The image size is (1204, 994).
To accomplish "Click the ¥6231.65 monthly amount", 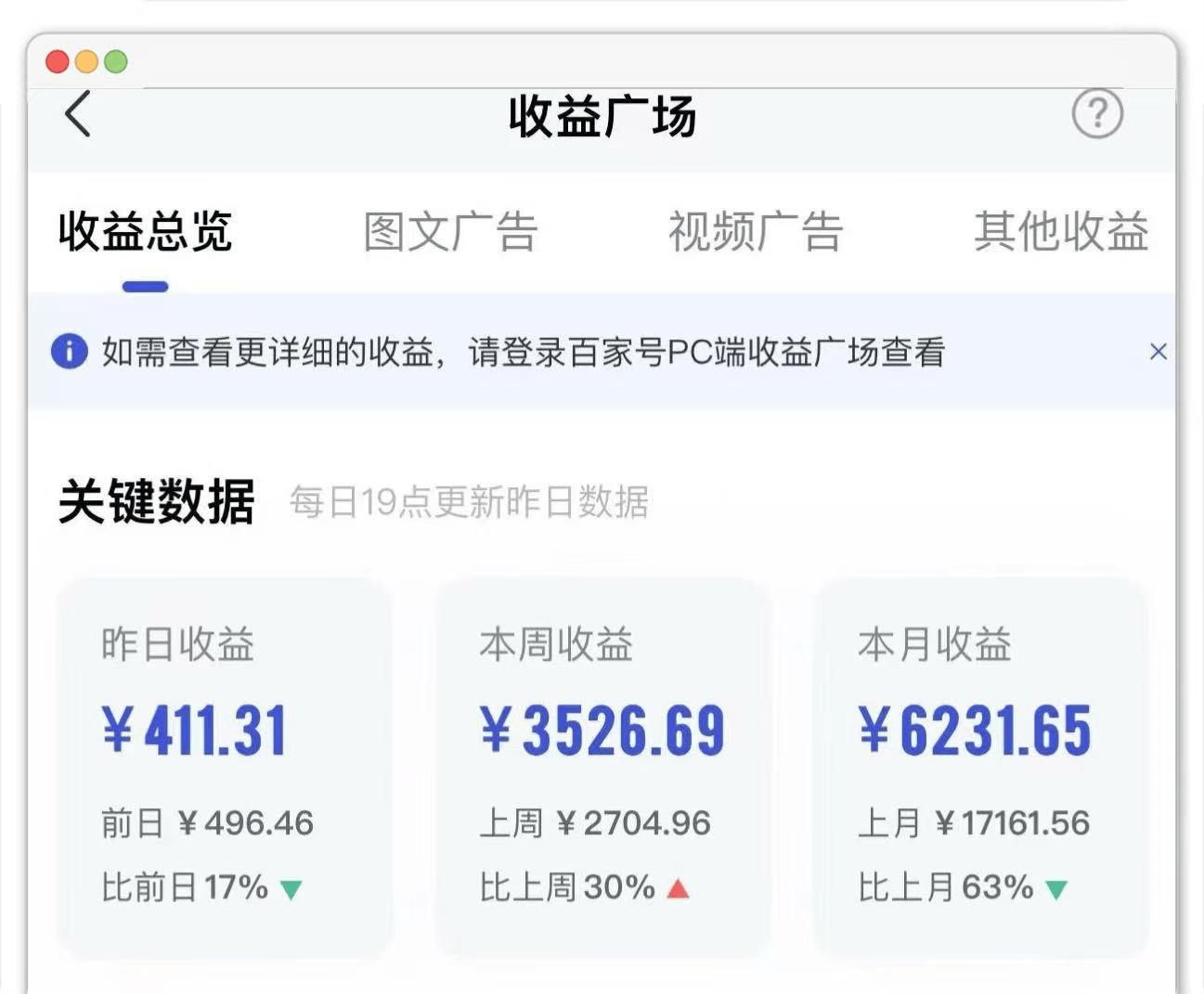I will click(974, 730).
